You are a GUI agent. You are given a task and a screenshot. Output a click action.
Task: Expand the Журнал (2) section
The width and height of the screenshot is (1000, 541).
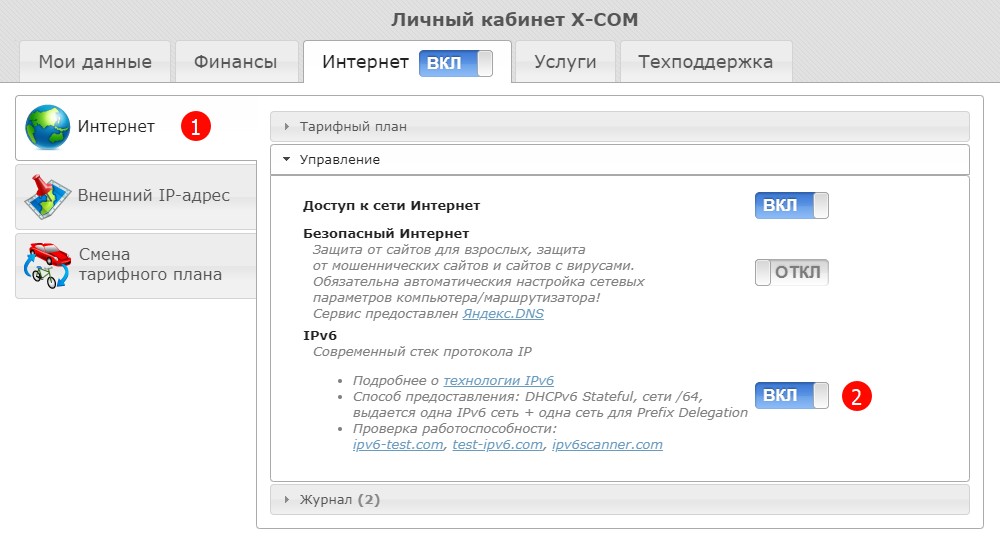[x=340, y=499]
